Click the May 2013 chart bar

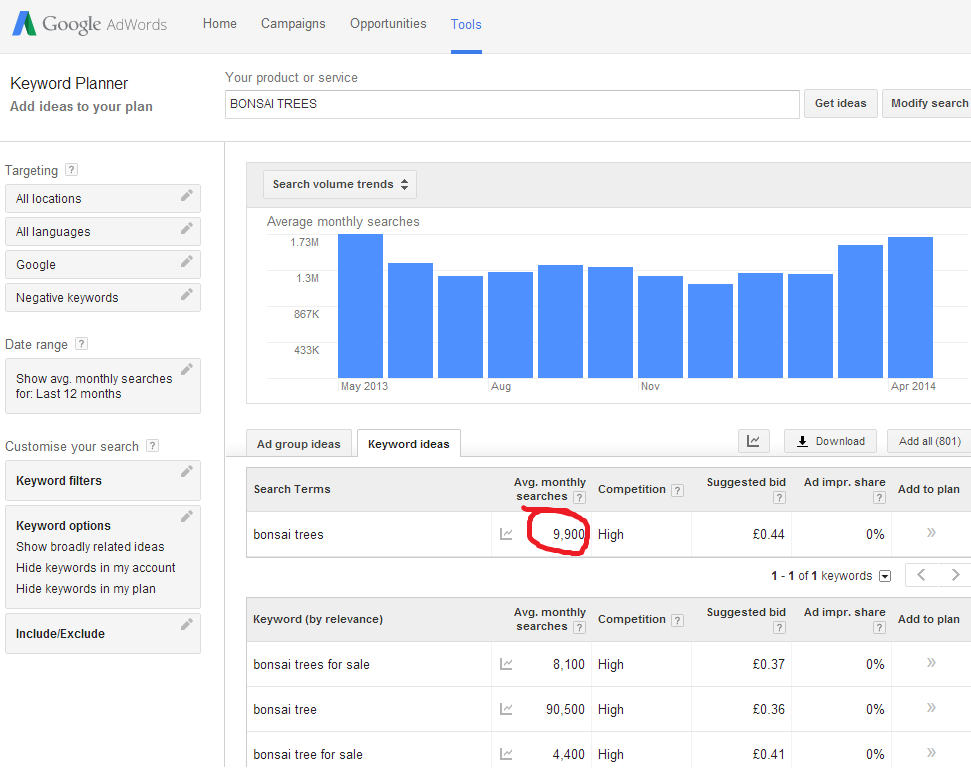(x=360, y=306)
